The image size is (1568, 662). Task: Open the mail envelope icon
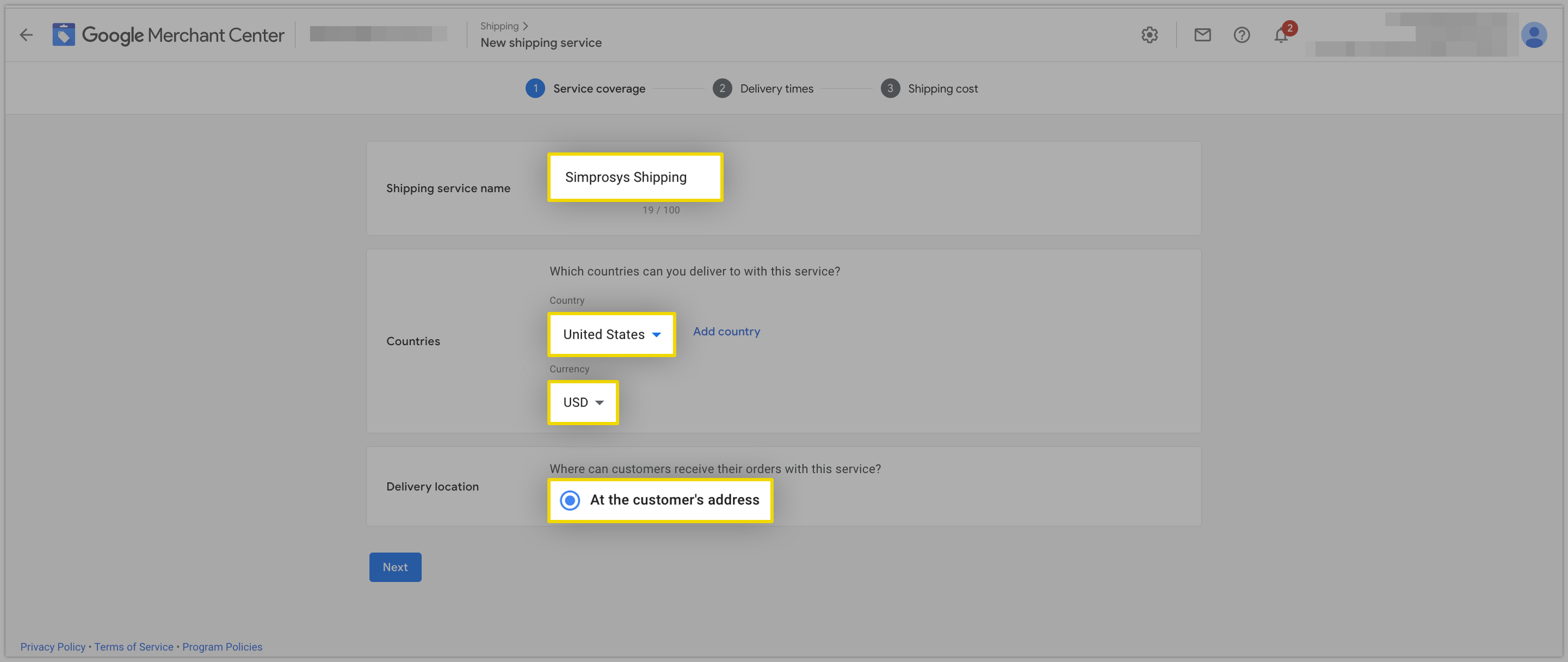tap(1202, 35)
